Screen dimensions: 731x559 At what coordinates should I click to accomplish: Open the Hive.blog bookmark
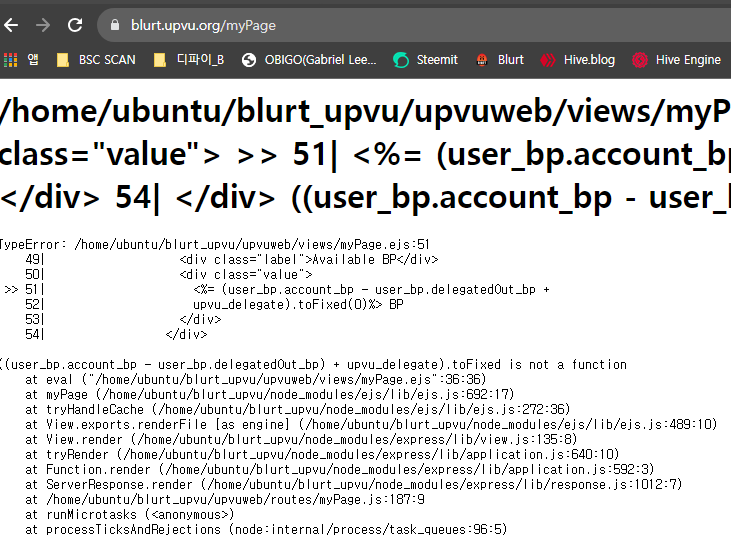point(578,60)
